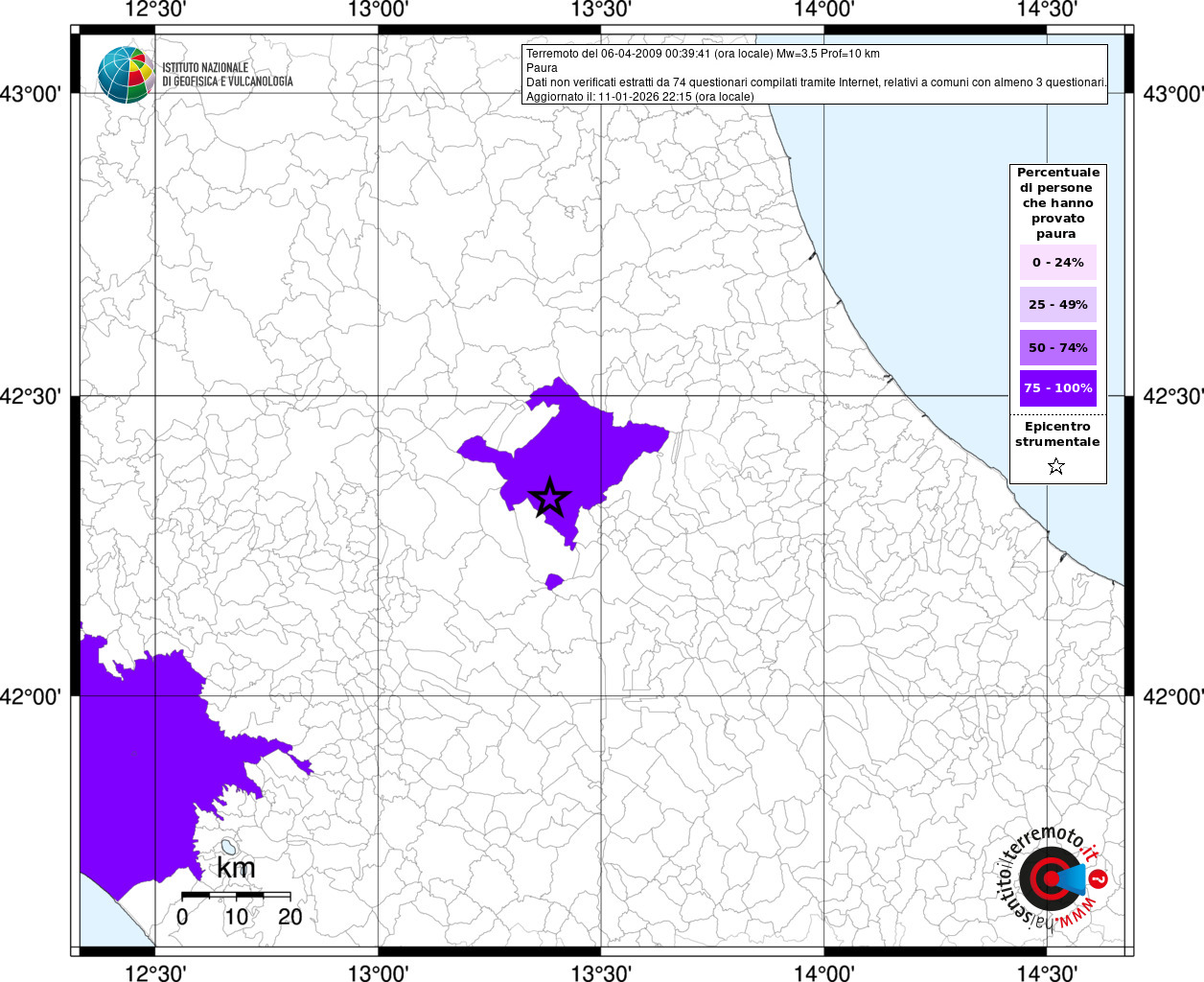
Task: Click the haisentitoilterremoto.it target logo
Action: tap(1053, 878)
